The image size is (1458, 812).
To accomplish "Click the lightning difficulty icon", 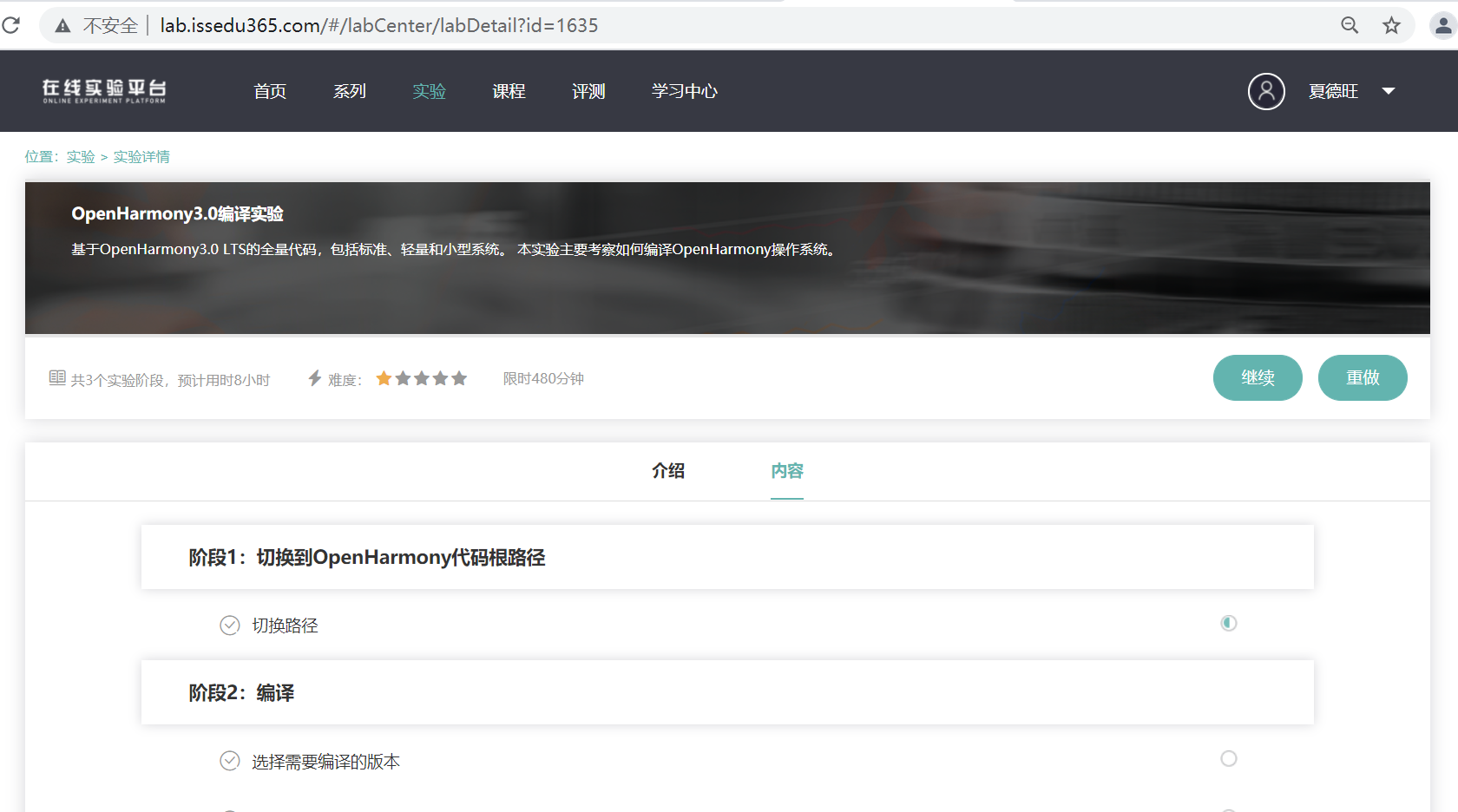I will point(315,378).
